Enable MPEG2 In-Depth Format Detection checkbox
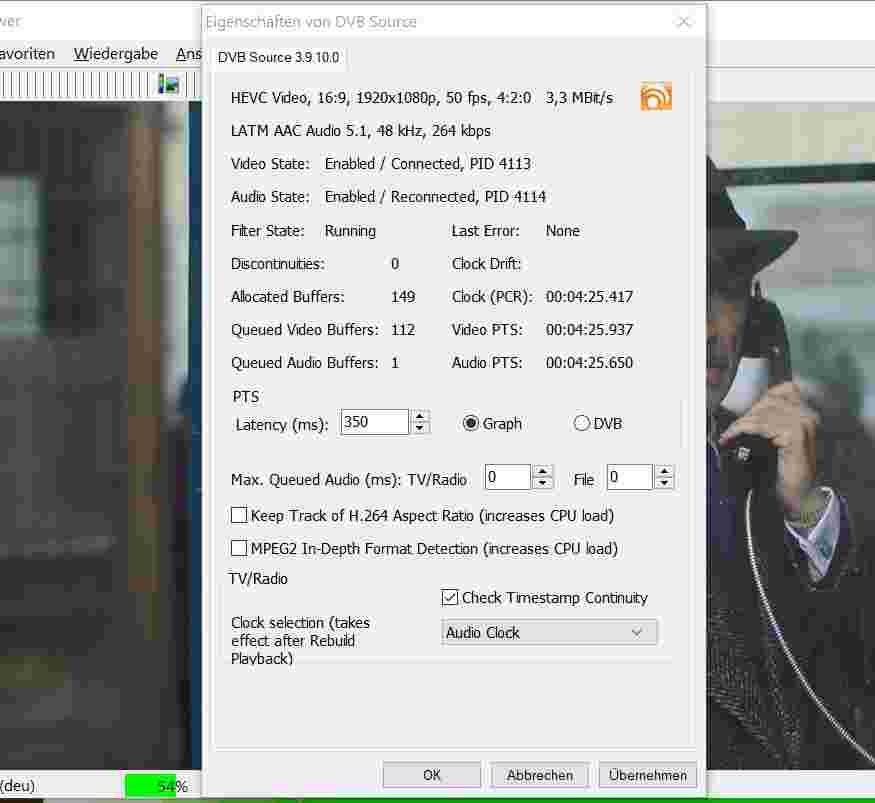Viewport: 875px width, 803px height. (239, 548)
